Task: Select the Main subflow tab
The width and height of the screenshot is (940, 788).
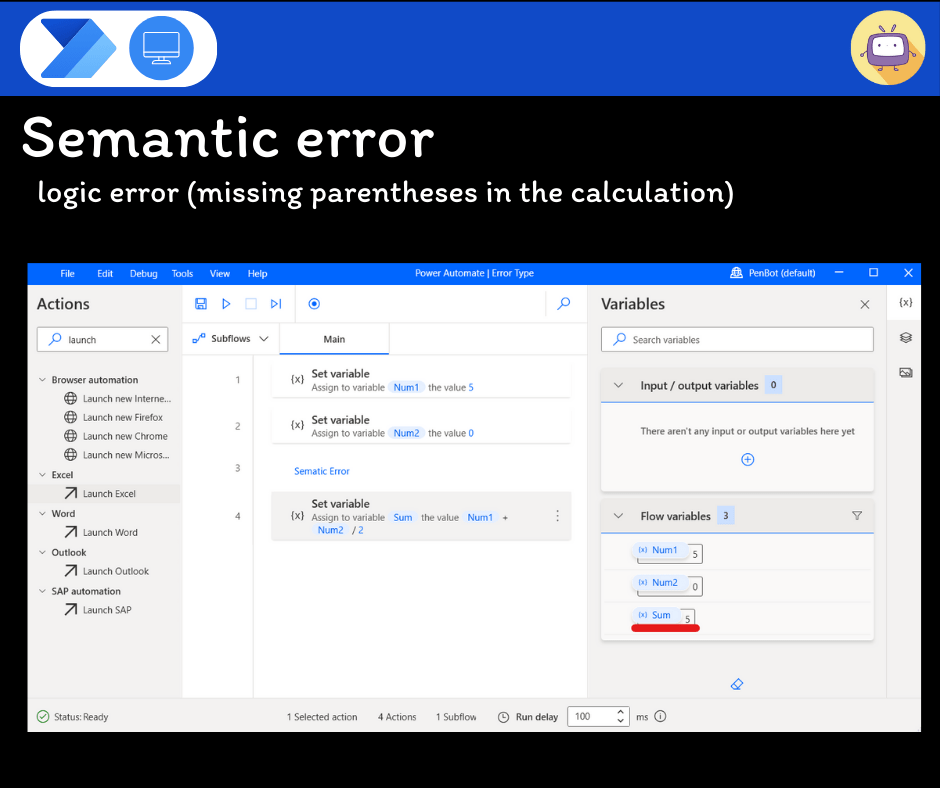Action: point(334,339)
